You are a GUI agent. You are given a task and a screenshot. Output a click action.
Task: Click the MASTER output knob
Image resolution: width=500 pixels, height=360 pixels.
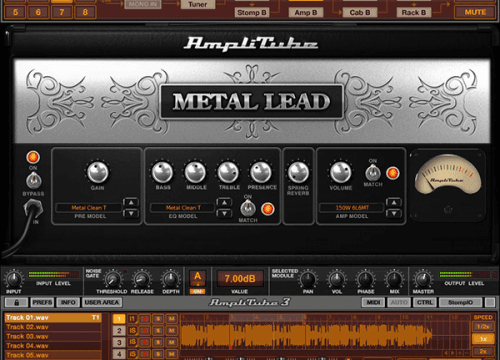(x=423, y=279)
